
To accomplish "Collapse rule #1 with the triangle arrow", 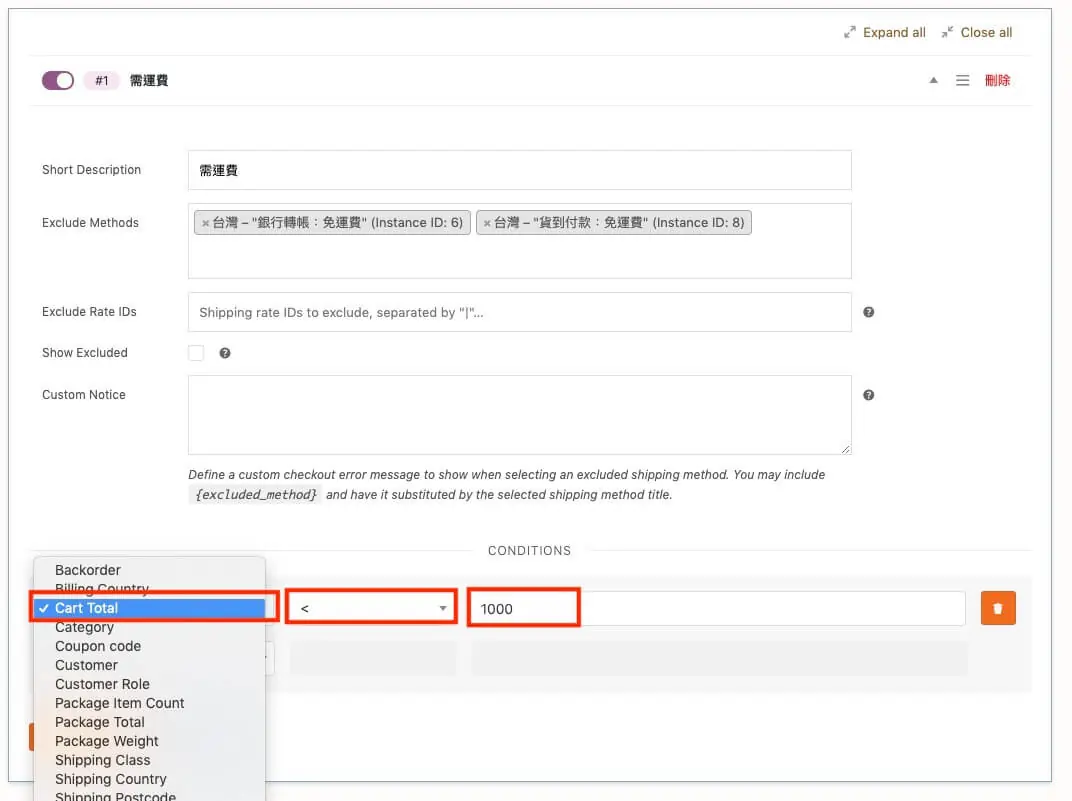I will tap(933, 81).
